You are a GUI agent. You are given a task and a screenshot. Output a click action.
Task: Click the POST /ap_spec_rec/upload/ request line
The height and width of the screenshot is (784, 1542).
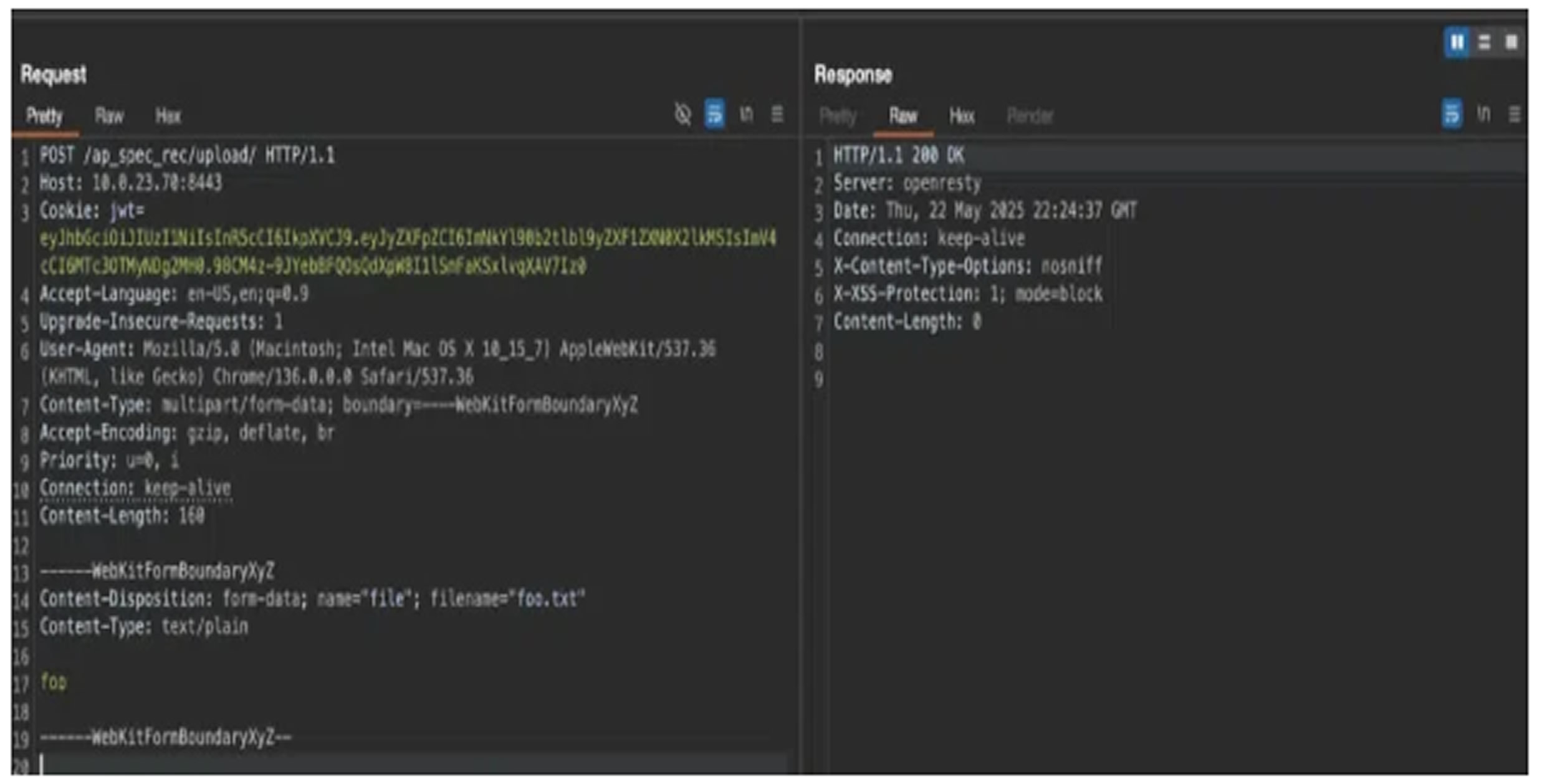[x=187, y=155]
